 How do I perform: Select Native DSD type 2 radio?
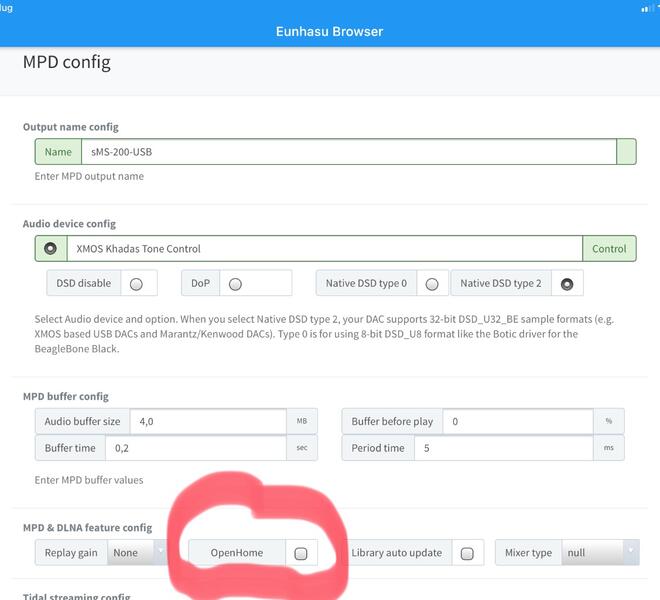[x=567, y=284]
